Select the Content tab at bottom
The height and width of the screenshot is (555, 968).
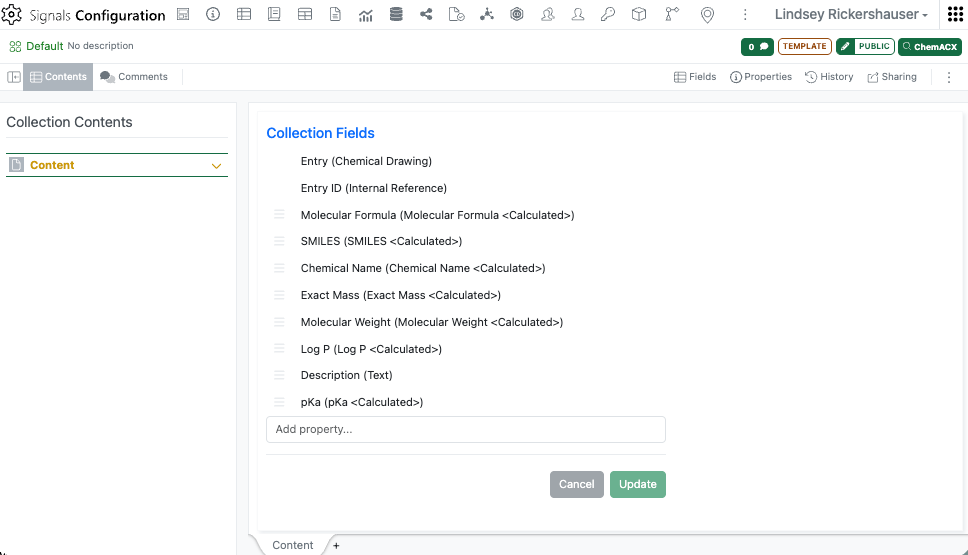[x=293, y=545]
